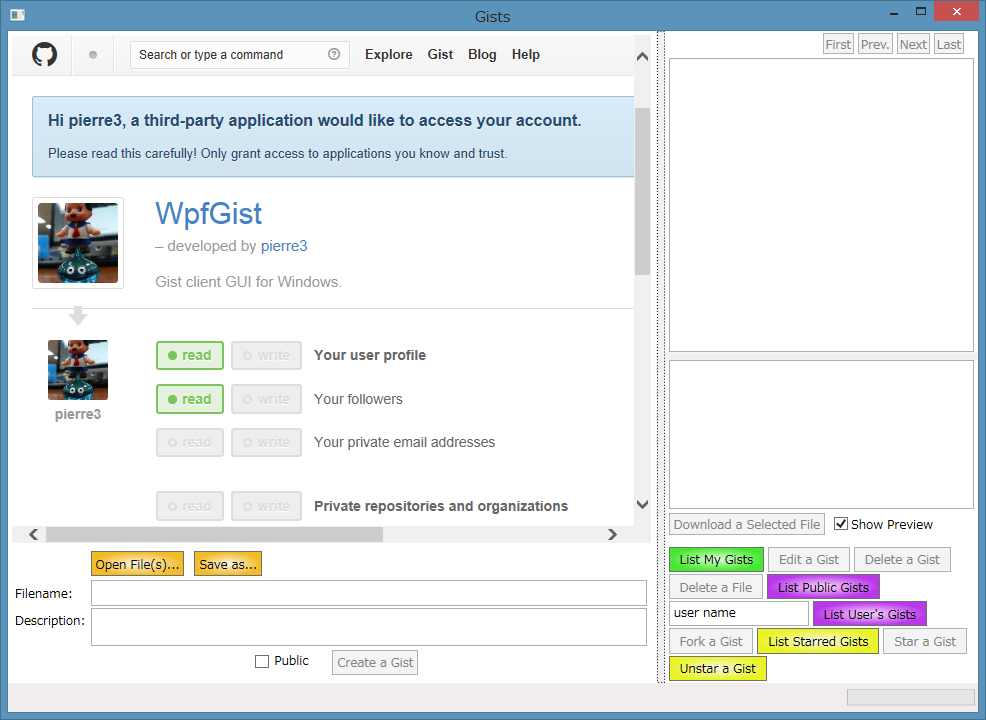Toggle read access for Your followers
Viewport: 986px width, 720px height.
[x=190, y=399]
